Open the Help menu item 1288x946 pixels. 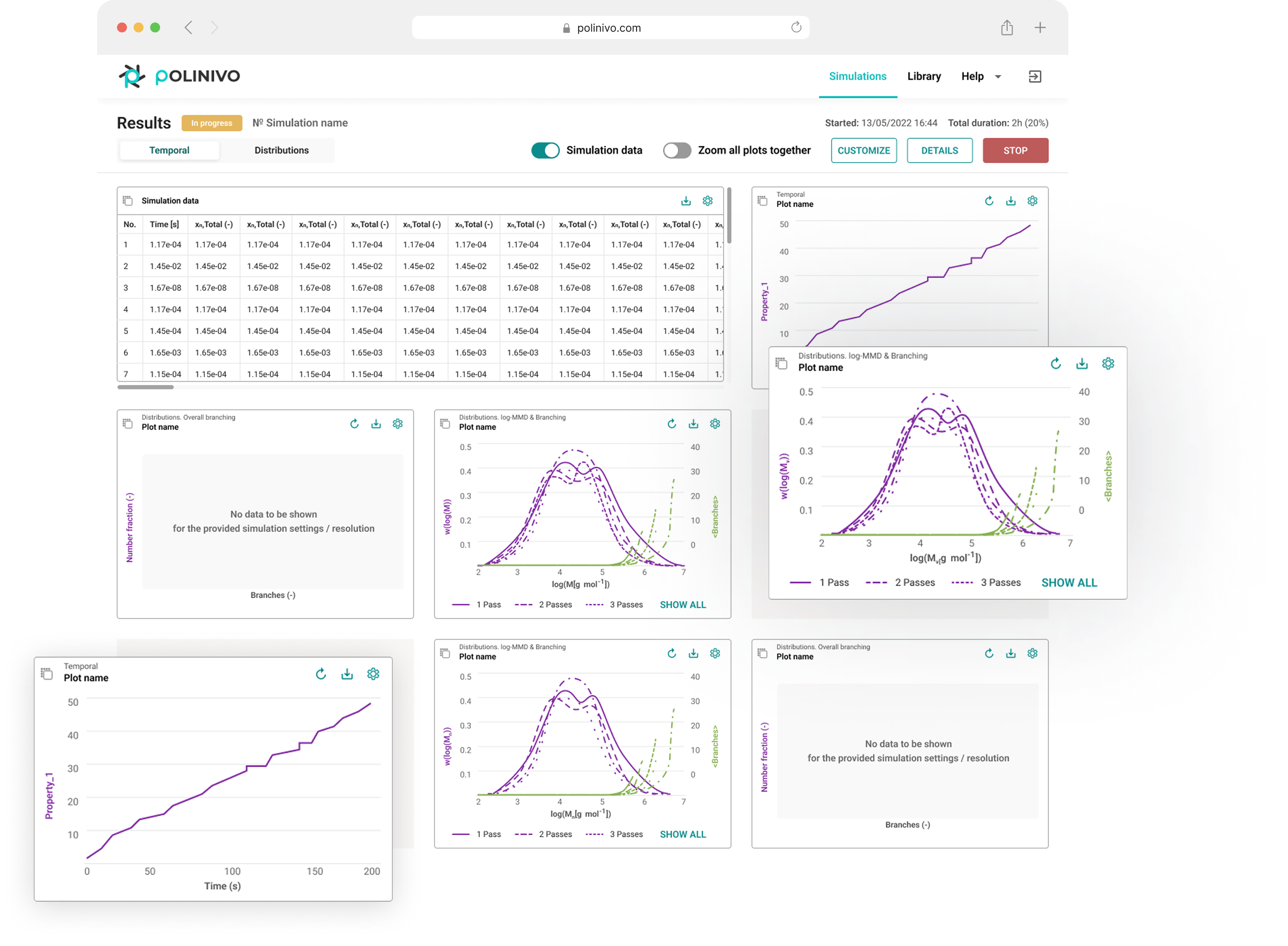click(x=972, y=76)
